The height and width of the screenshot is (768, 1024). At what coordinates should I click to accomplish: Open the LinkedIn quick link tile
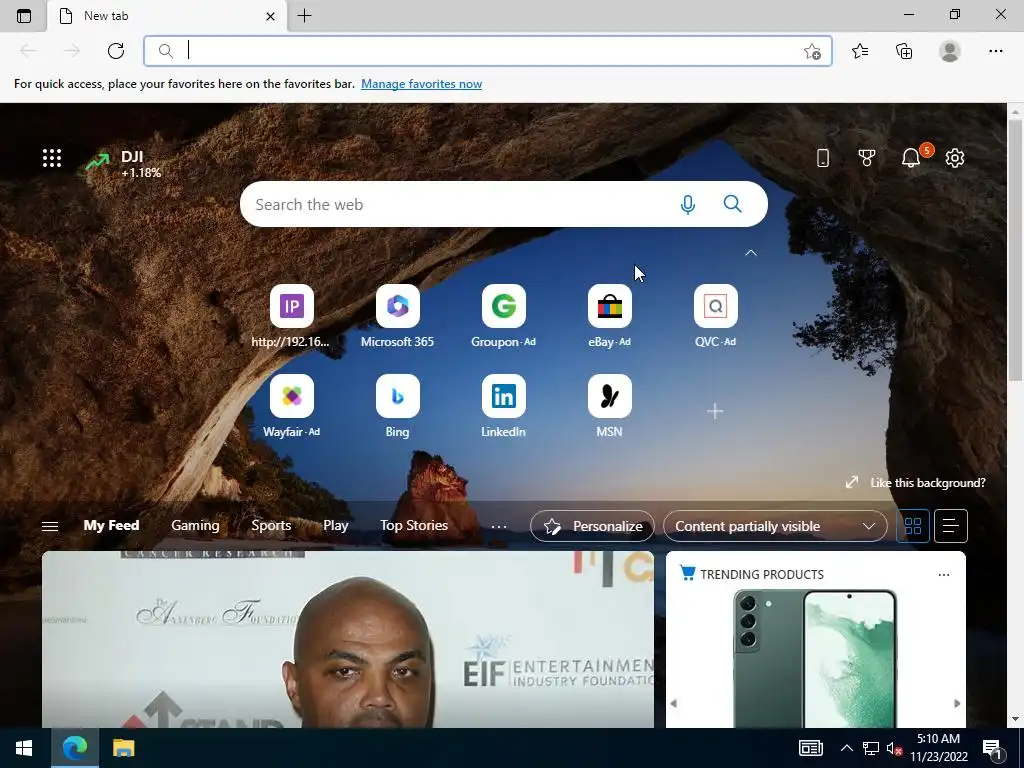pos(504,406)
